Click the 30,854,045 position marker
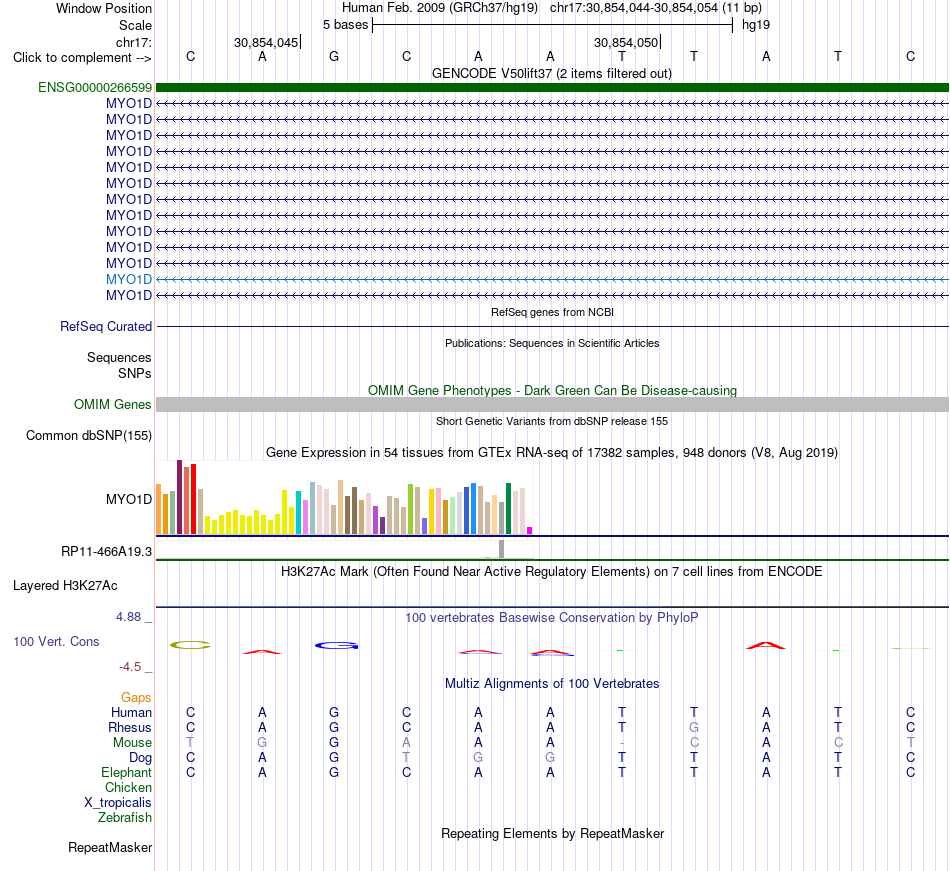This screenshot has height=871, width=950. click(x=267, y=42)
